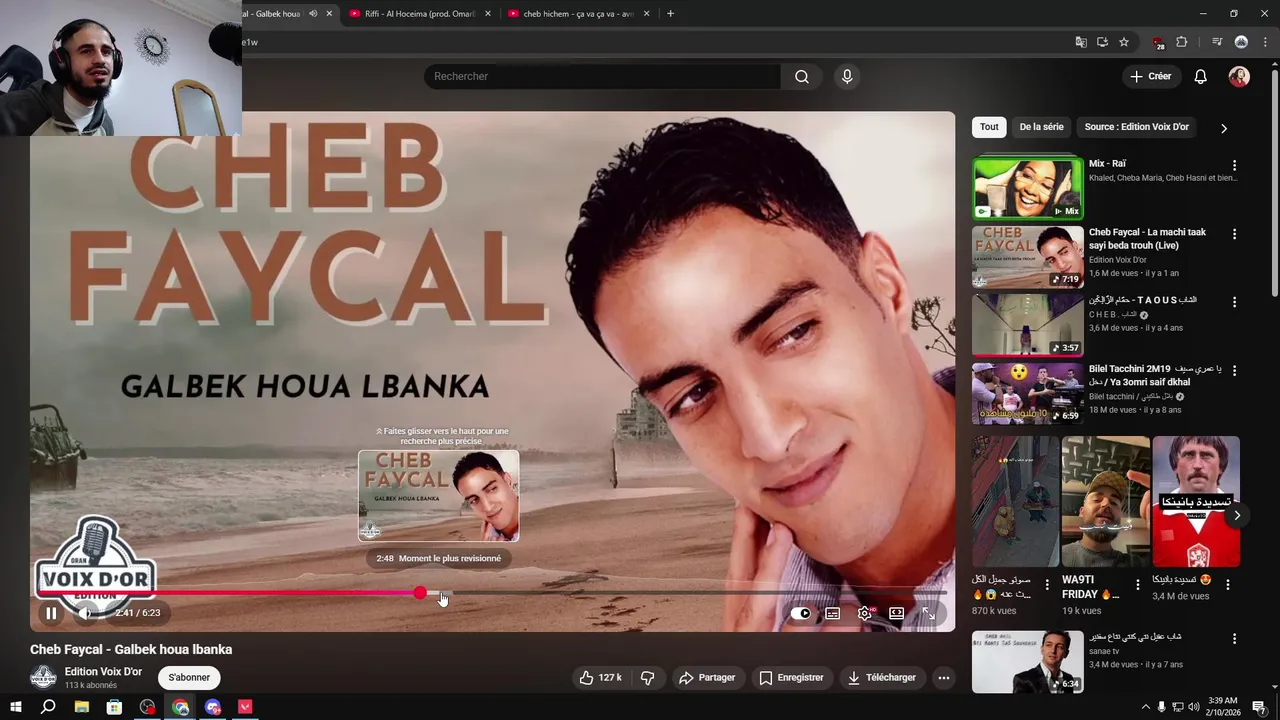Image resolution: width=1280 pixels, height=720 pixels.
Task: Install app icon in address bar
Action: click(x=1102, y=42)
